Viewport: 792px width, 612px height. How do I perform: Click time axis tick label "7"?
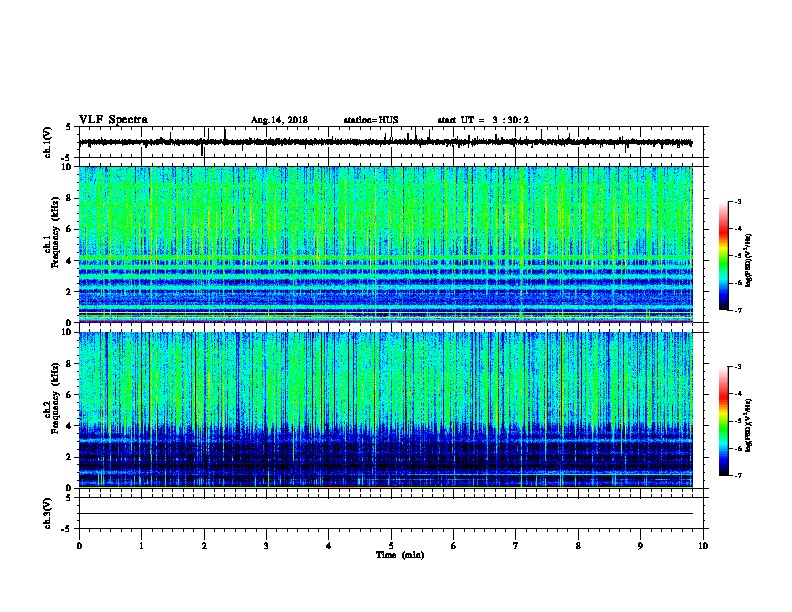coord(516,546)
